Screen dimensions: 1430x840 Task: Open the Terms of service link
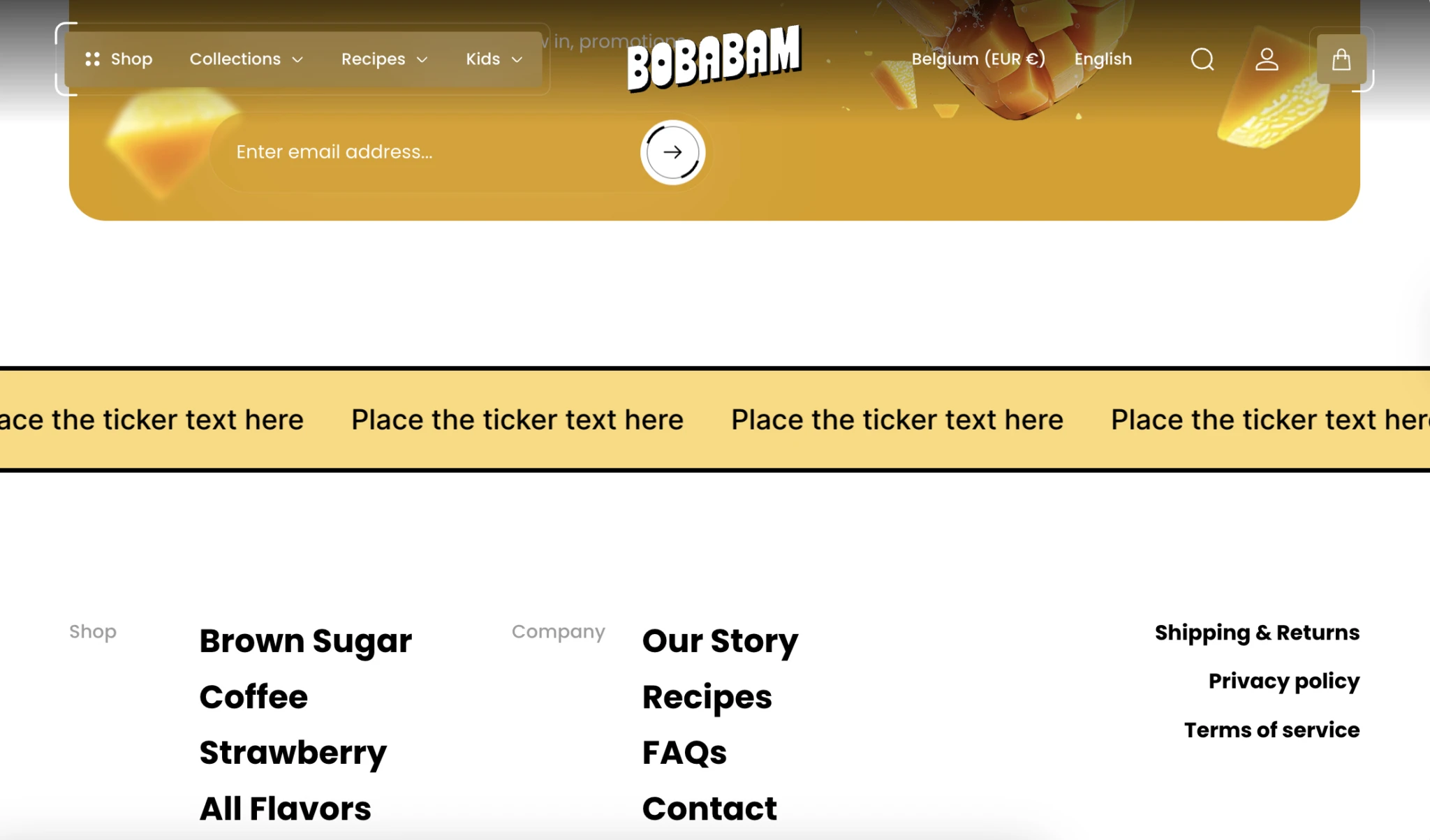click(1271, 730)
